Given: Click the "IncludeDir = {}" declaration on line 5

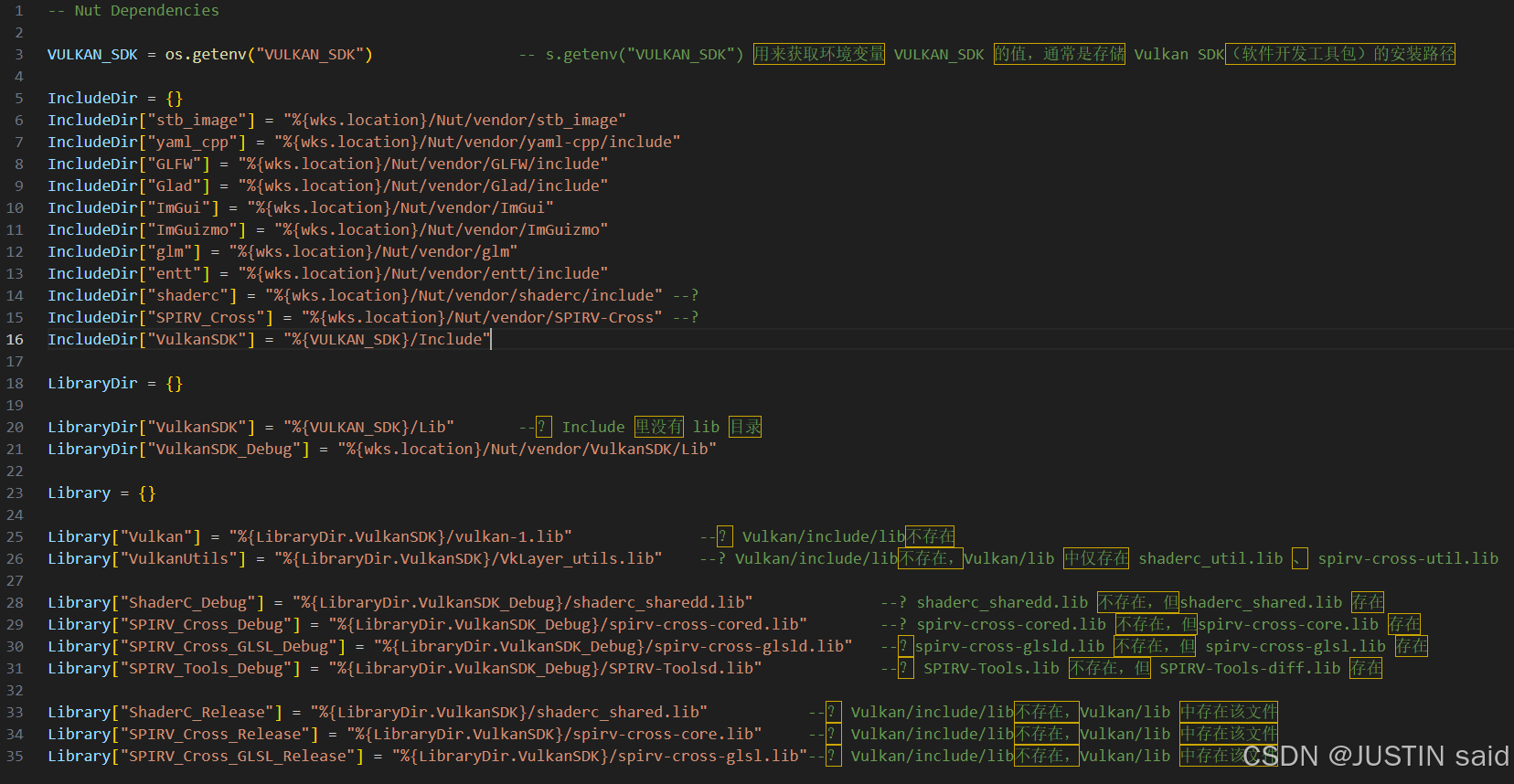Looking at the screenshot, I should (115, 99).
